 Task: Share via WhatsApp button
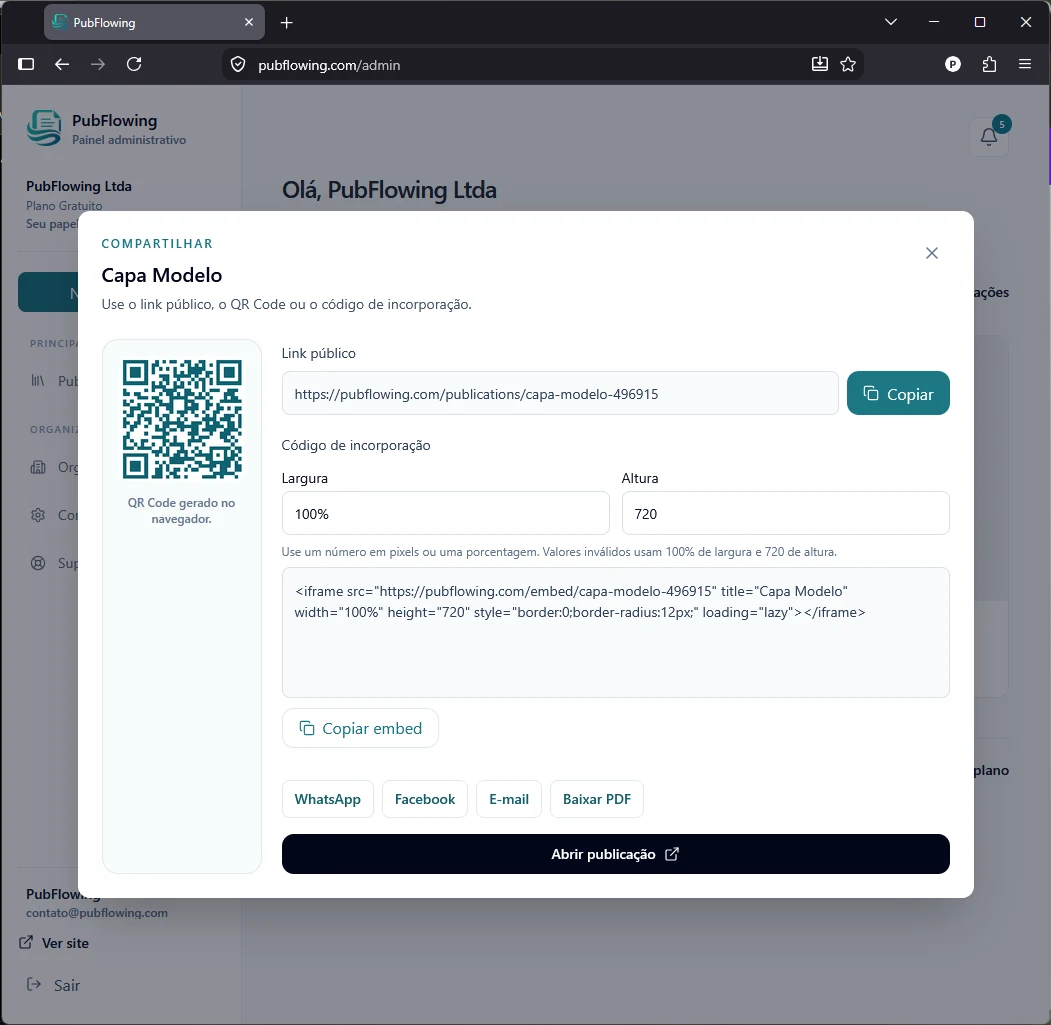pyautogui.click(x=327, y=798)
